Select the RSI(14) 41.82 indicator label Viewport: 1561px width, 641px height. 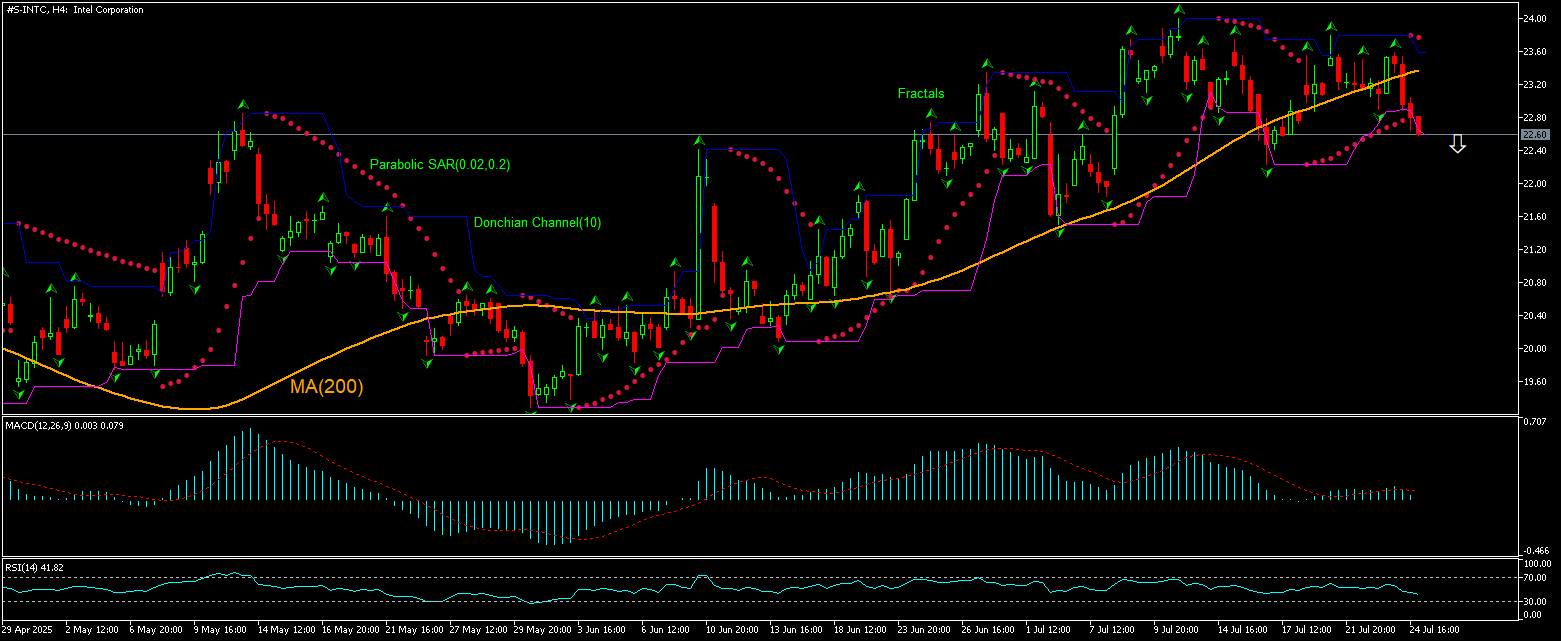click(35, 565)
